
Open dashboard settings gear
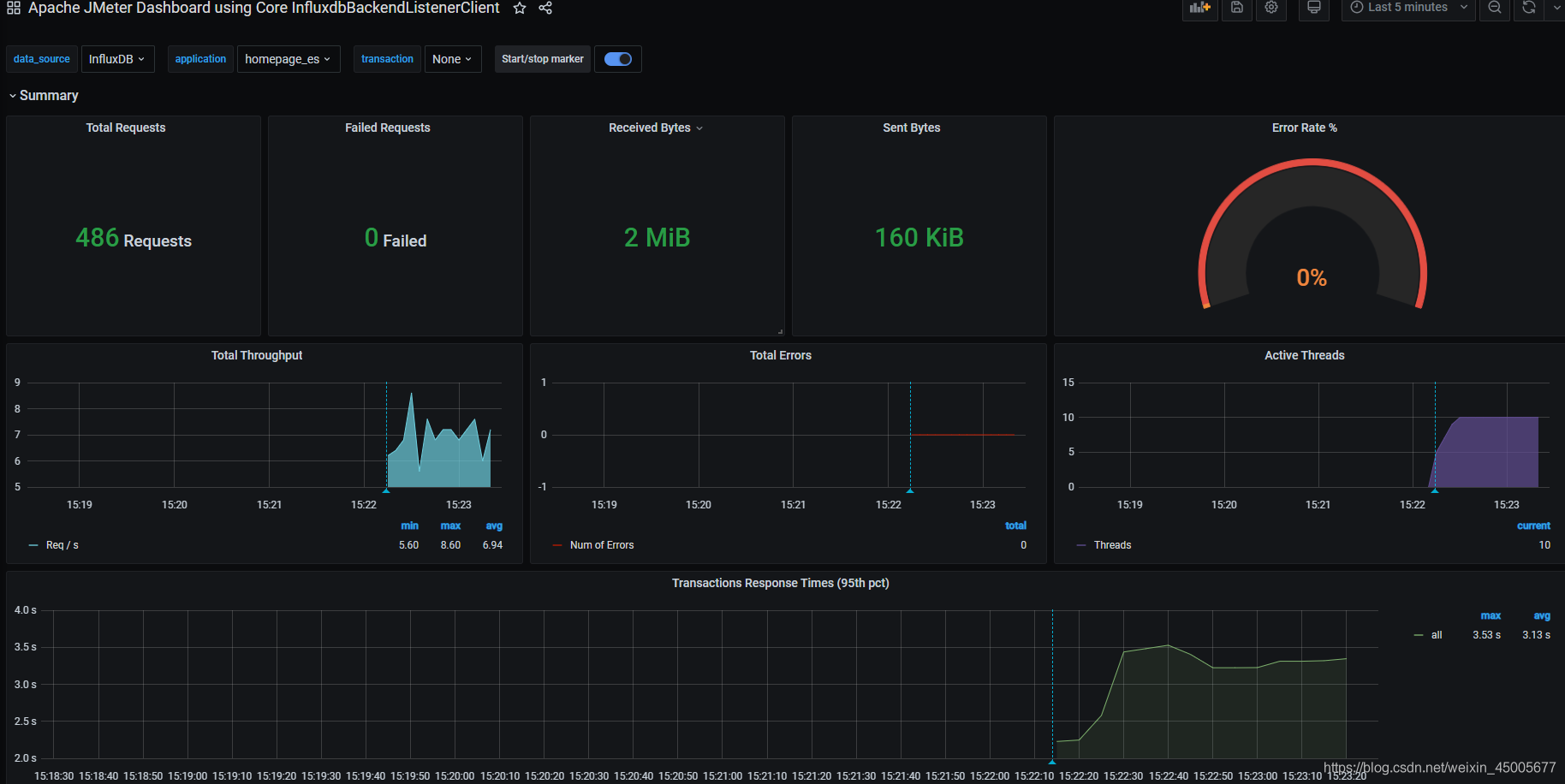(1271, 8)
